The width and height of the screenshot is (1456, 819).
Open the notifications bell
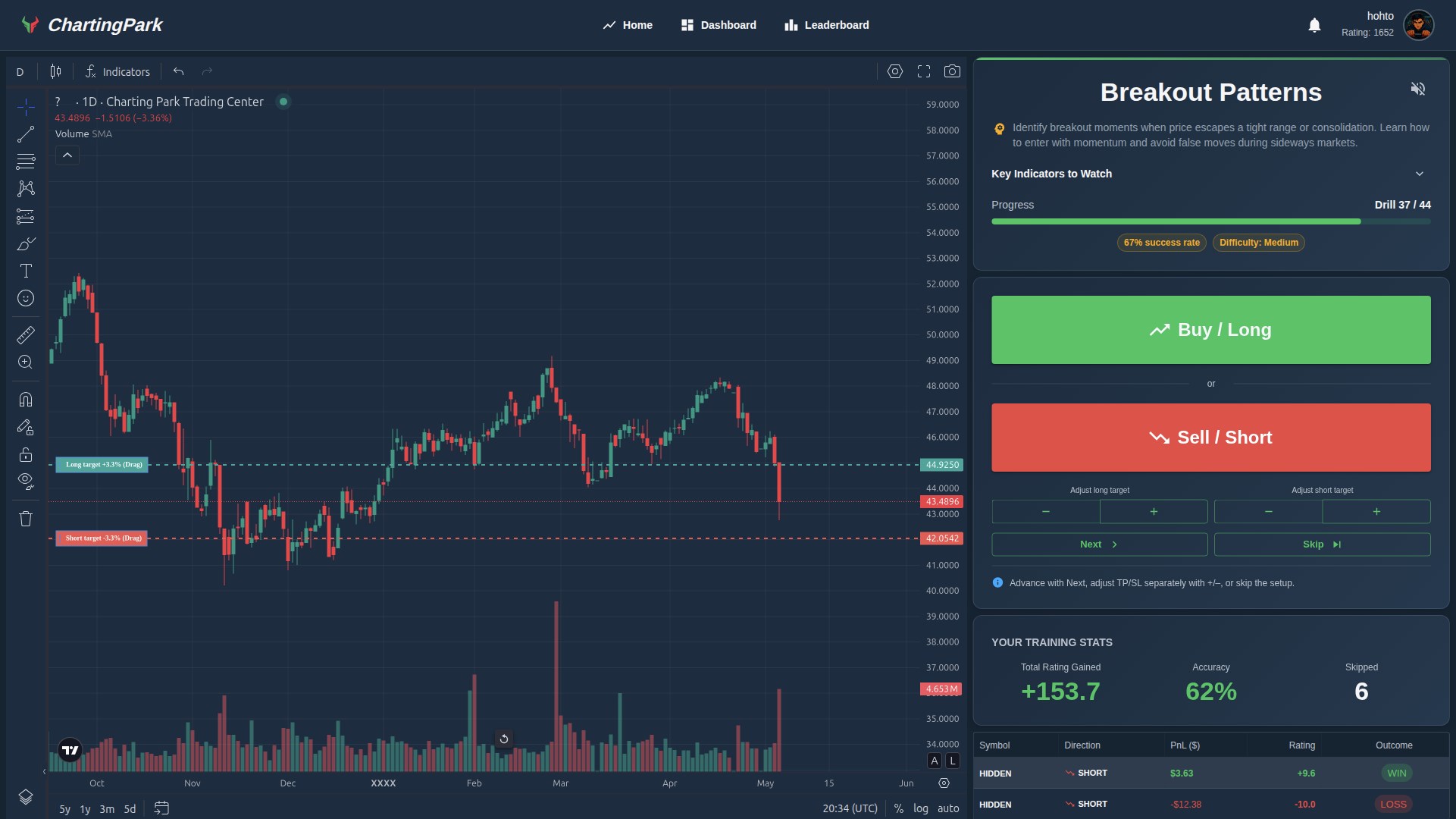pyautogui.click(x=1314, y=25)
